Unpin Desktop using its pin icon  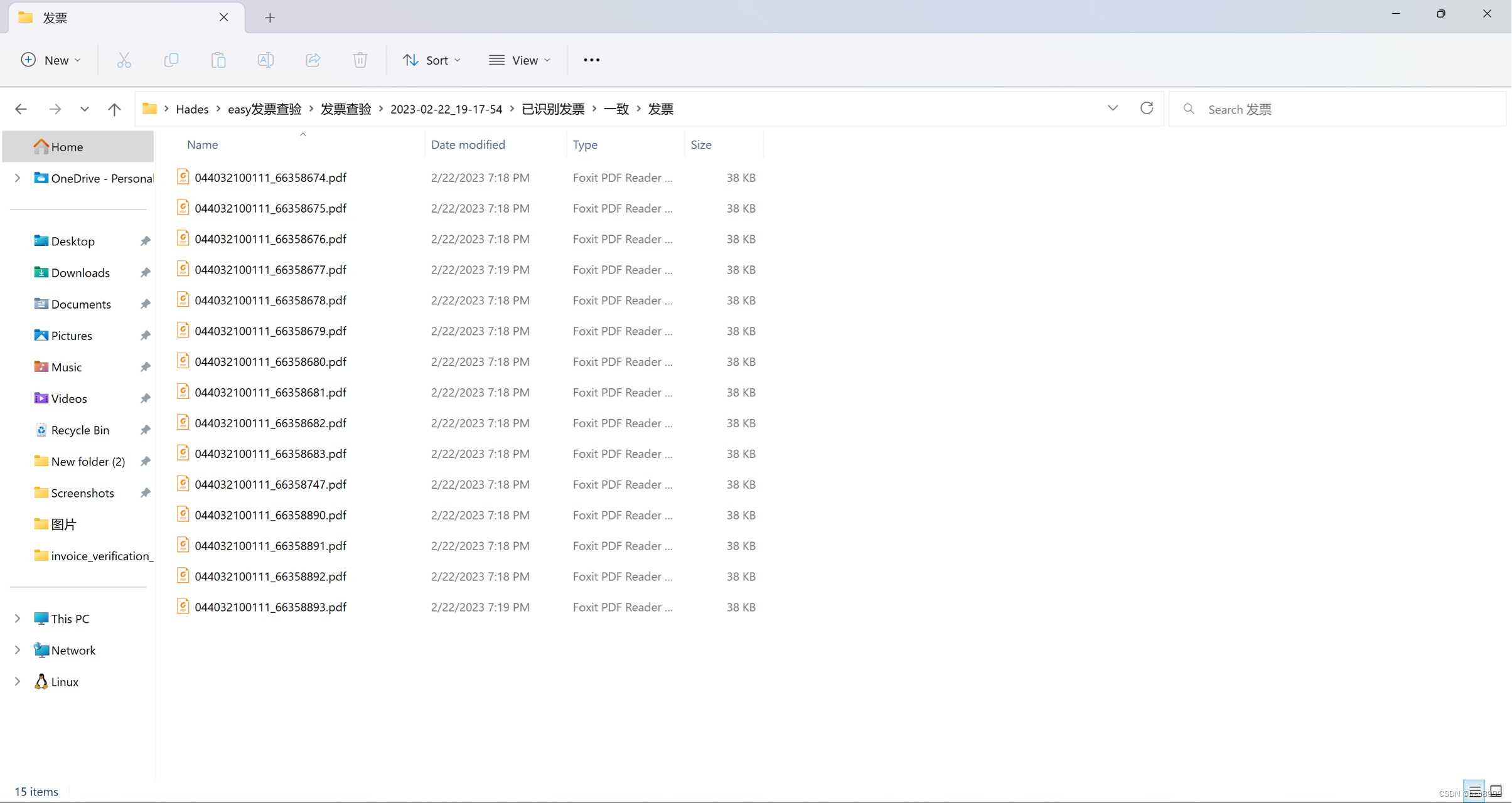(145, 241)
